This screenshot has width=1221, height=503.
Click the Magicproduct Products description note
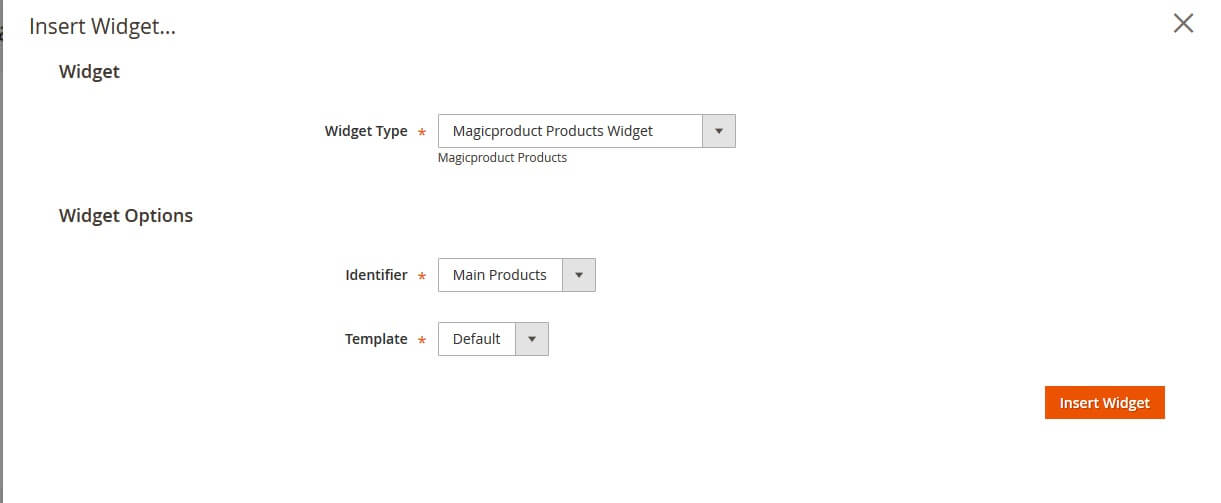click(502, 158)
